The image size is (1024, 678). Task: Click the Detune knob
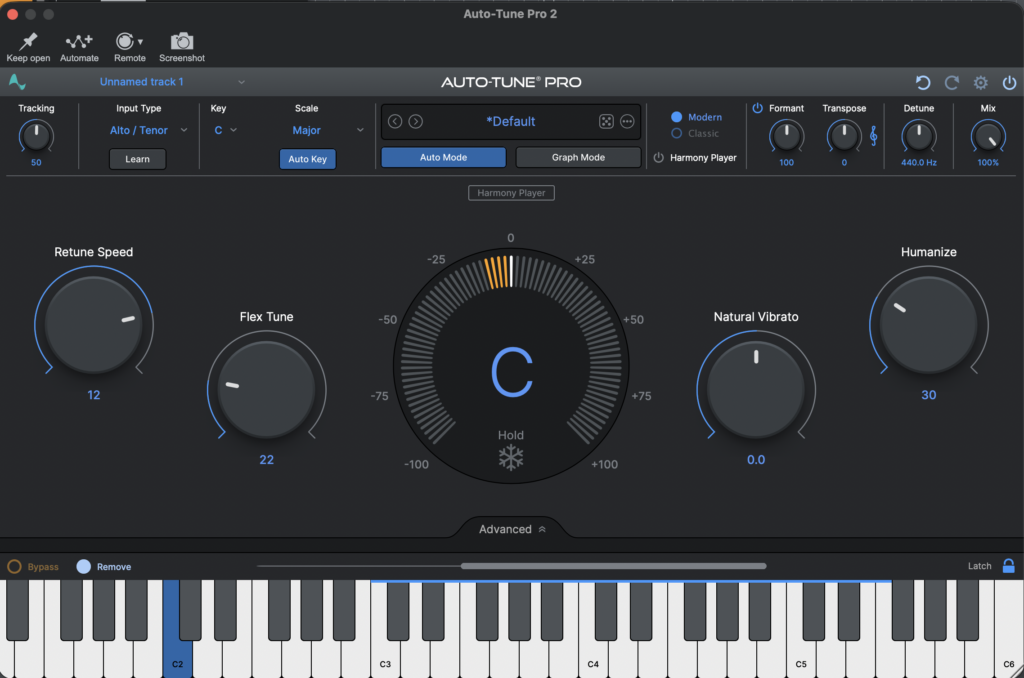[918, 137]
